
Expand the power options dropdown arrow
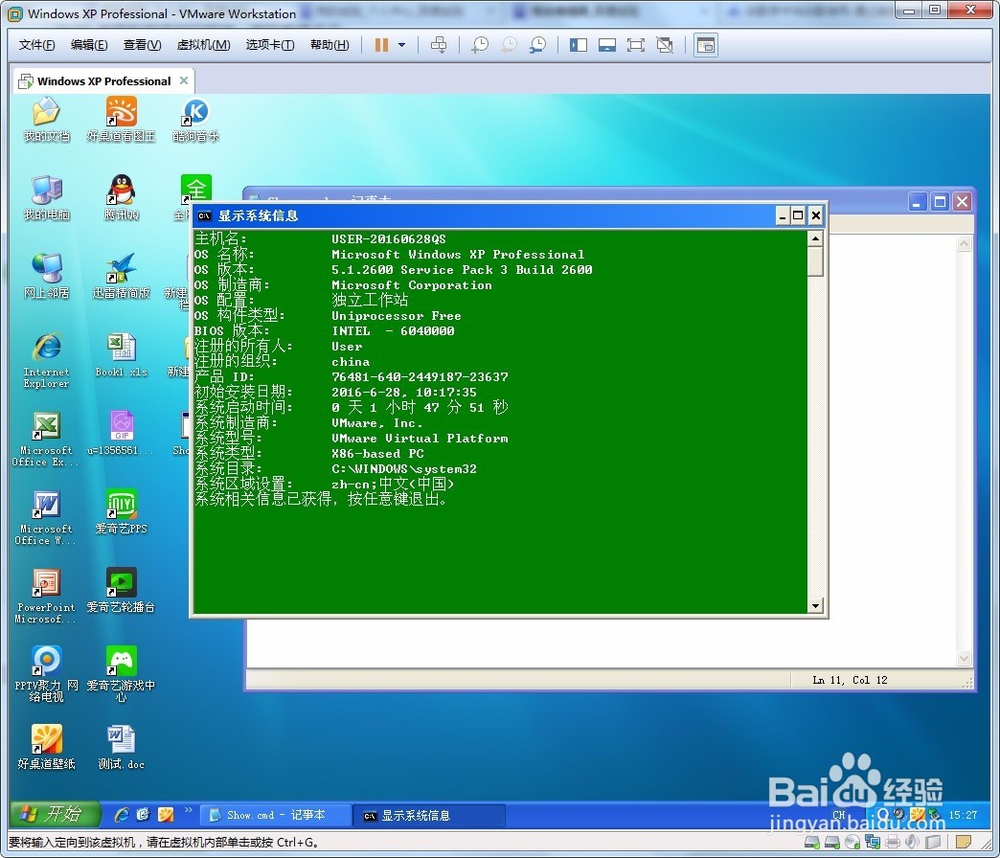[402, 45]
